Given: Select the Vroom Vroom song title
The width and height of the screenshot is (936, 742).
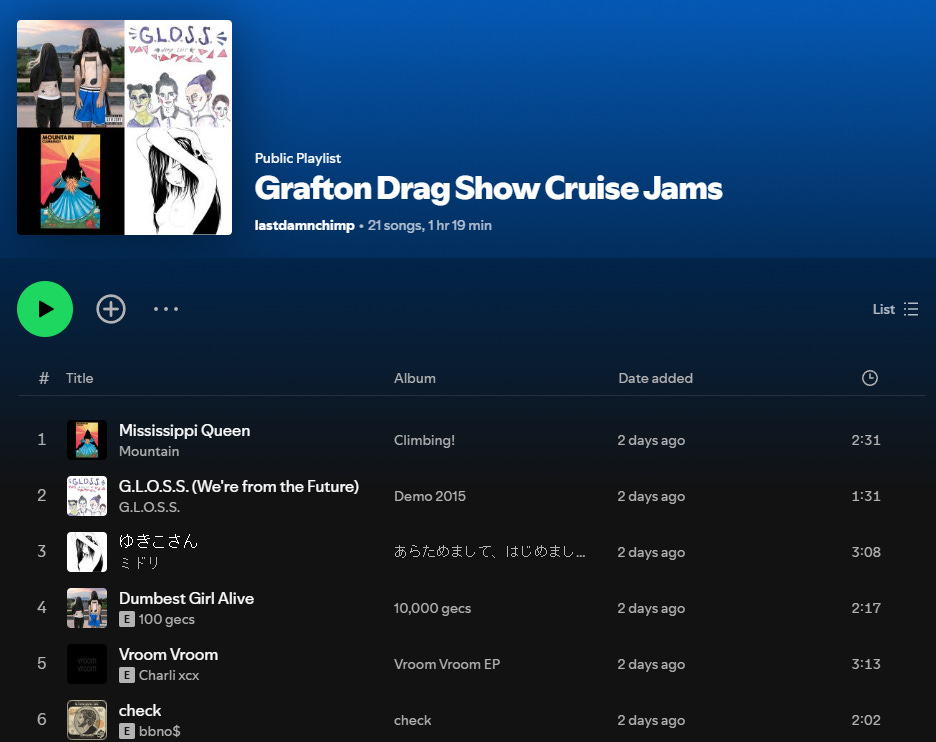Looking at the screenshot, I should coord(168,654).
